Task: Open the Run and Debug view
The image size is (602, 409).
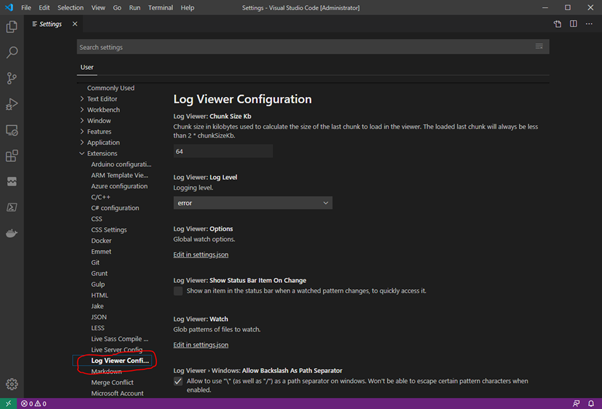Action: pos(12,104)
